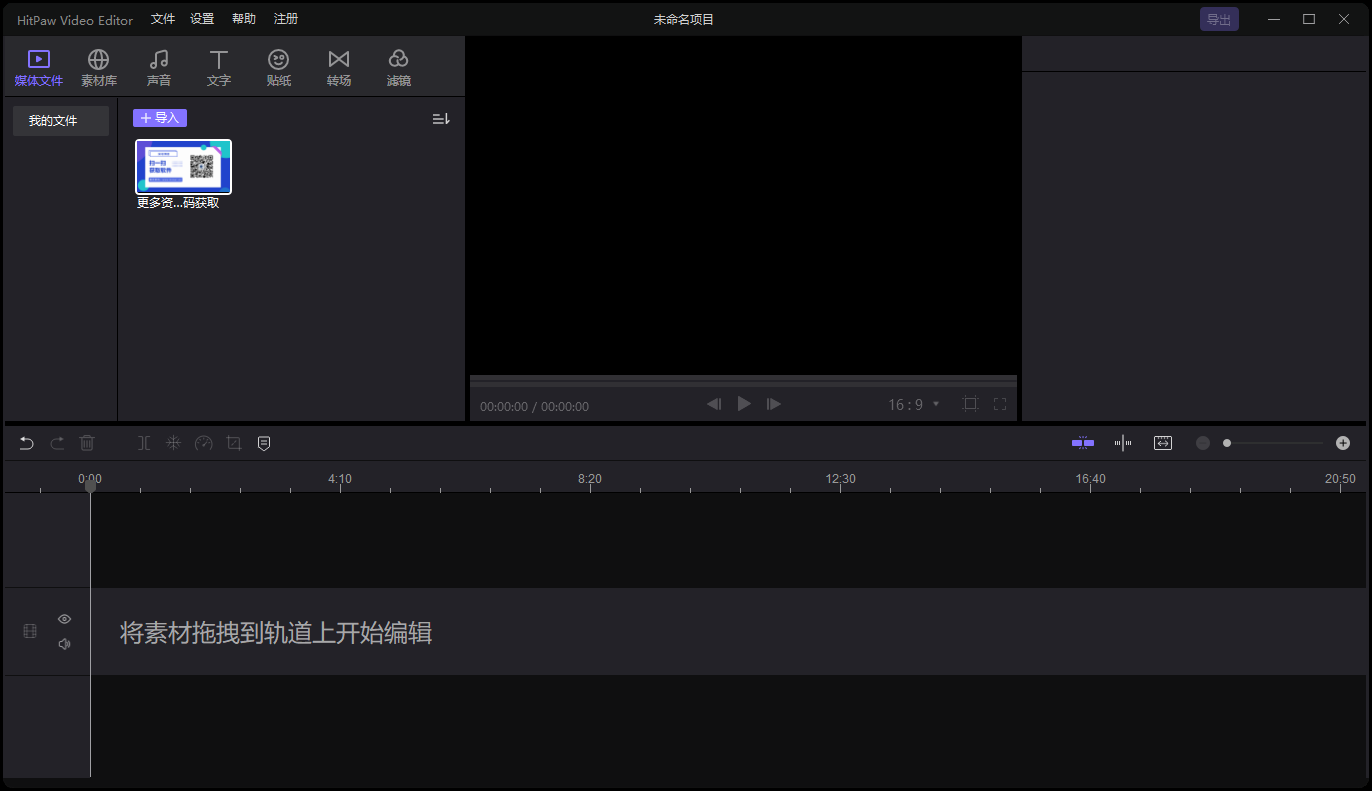Redo the last action

[x=57, y=443]
